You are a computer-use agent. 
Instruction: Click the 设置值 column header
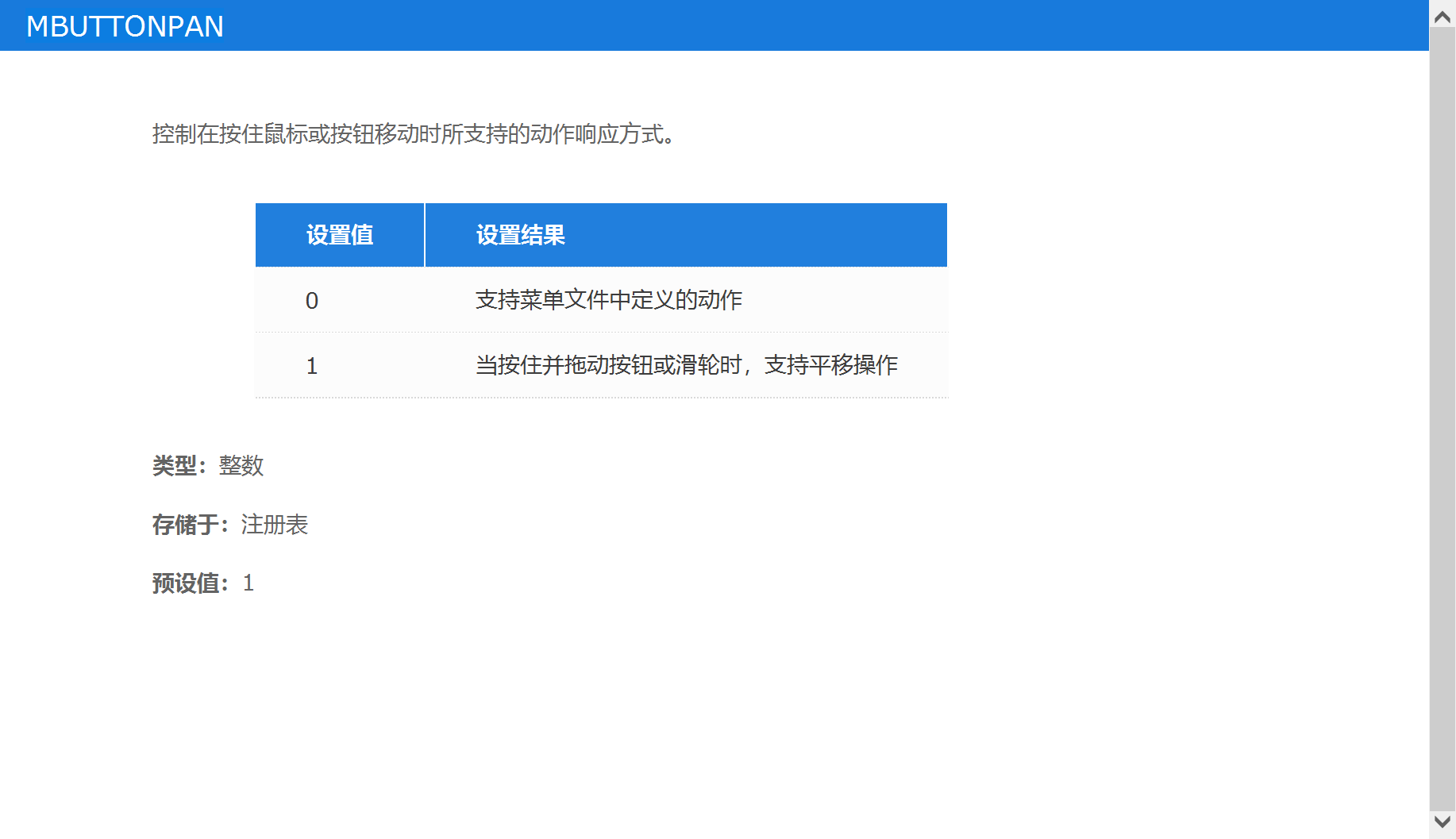coord(340,235)
